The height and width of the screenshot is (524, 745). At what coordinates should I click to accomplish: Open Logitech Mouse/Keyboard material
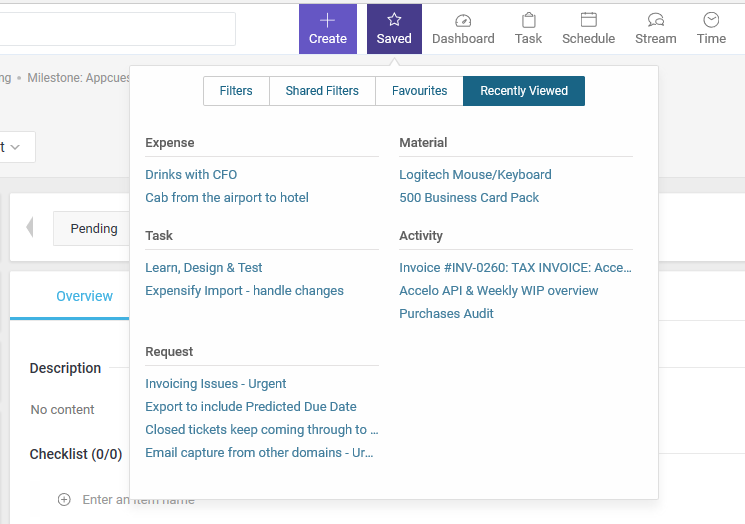475,174
